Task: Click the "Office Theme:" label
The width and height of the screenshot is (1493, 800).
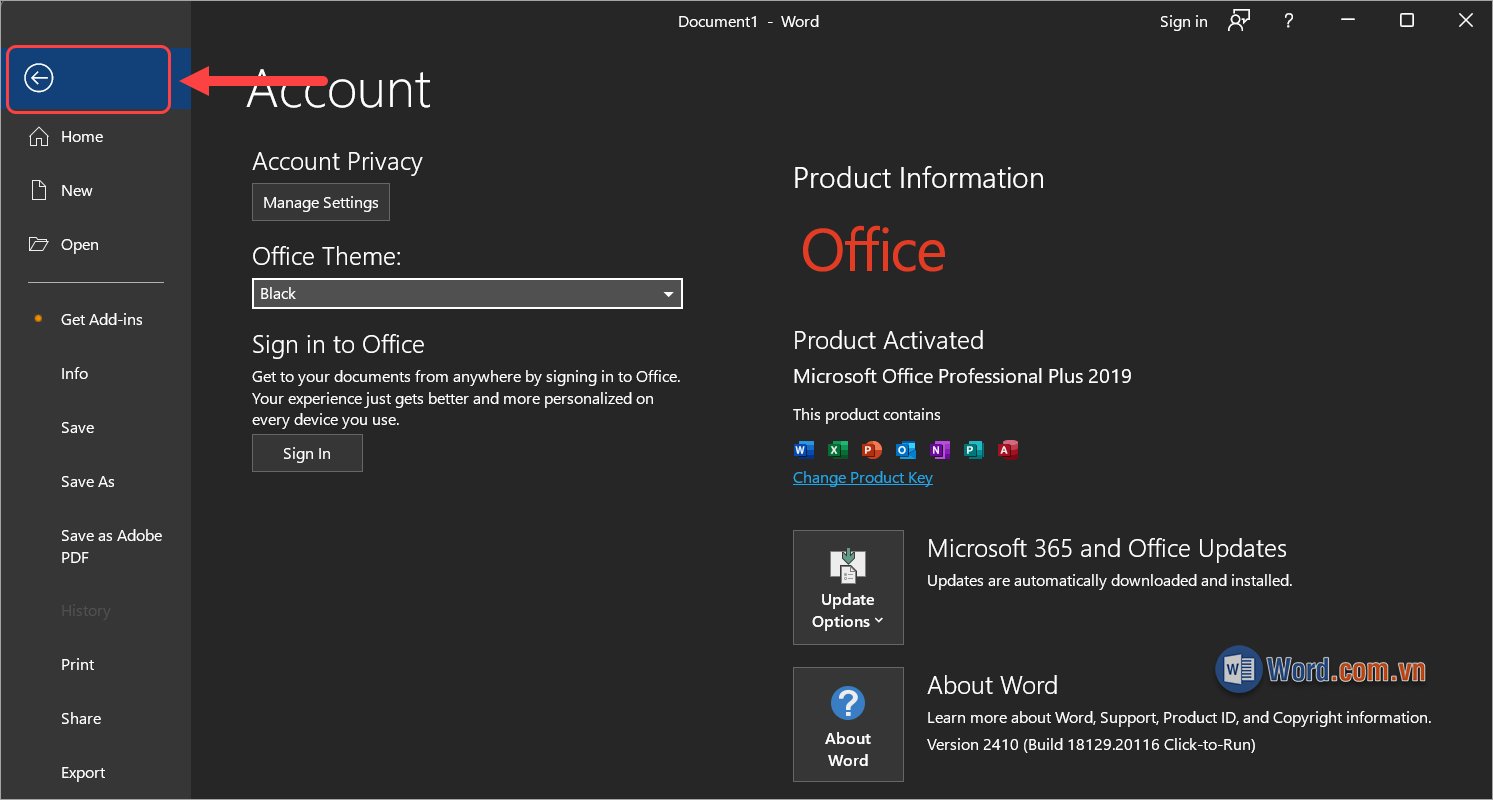Action: (327, 257)
